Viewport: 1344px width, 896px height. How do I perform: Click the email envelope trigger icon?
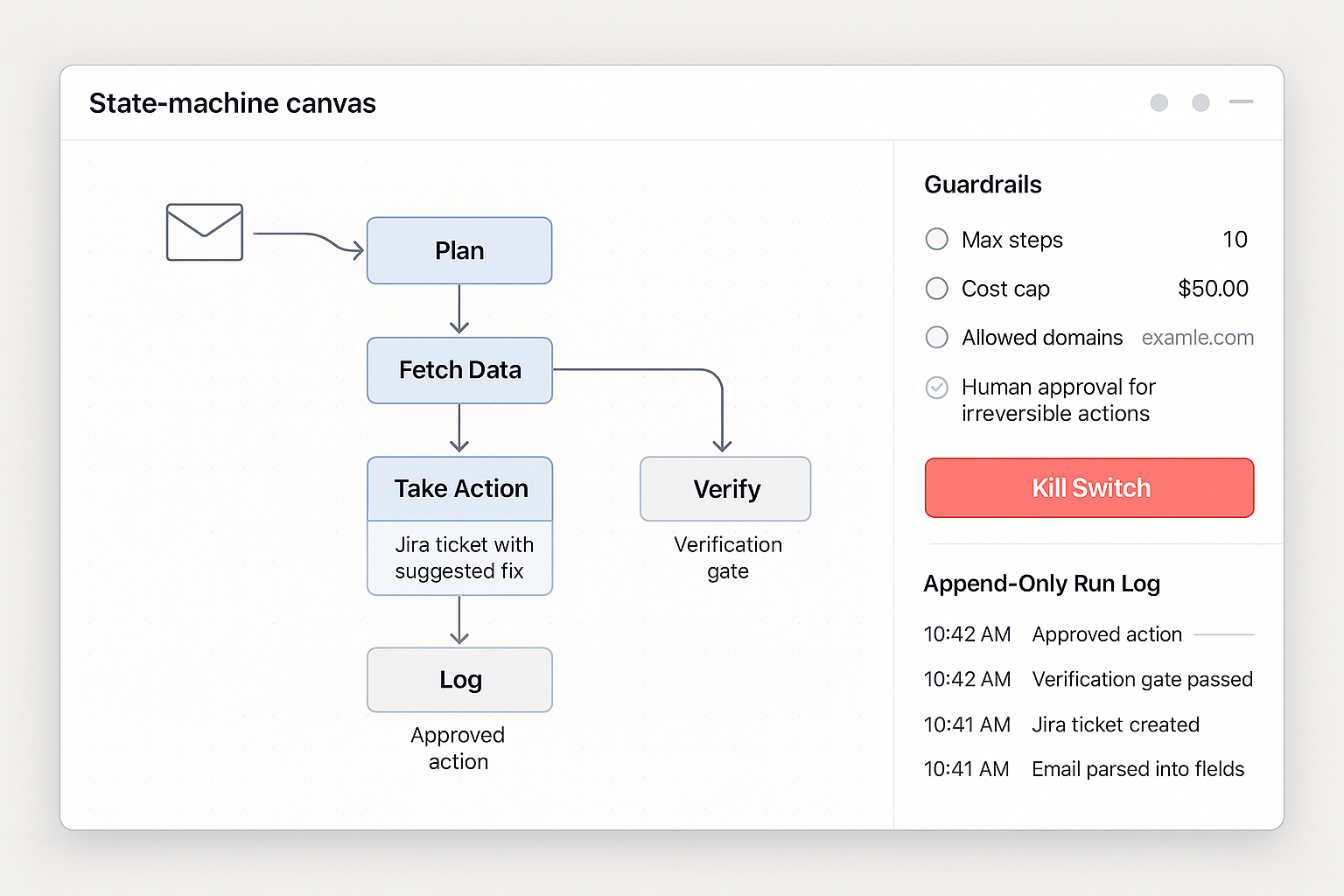pyautogui.click(x=205, y=232)
